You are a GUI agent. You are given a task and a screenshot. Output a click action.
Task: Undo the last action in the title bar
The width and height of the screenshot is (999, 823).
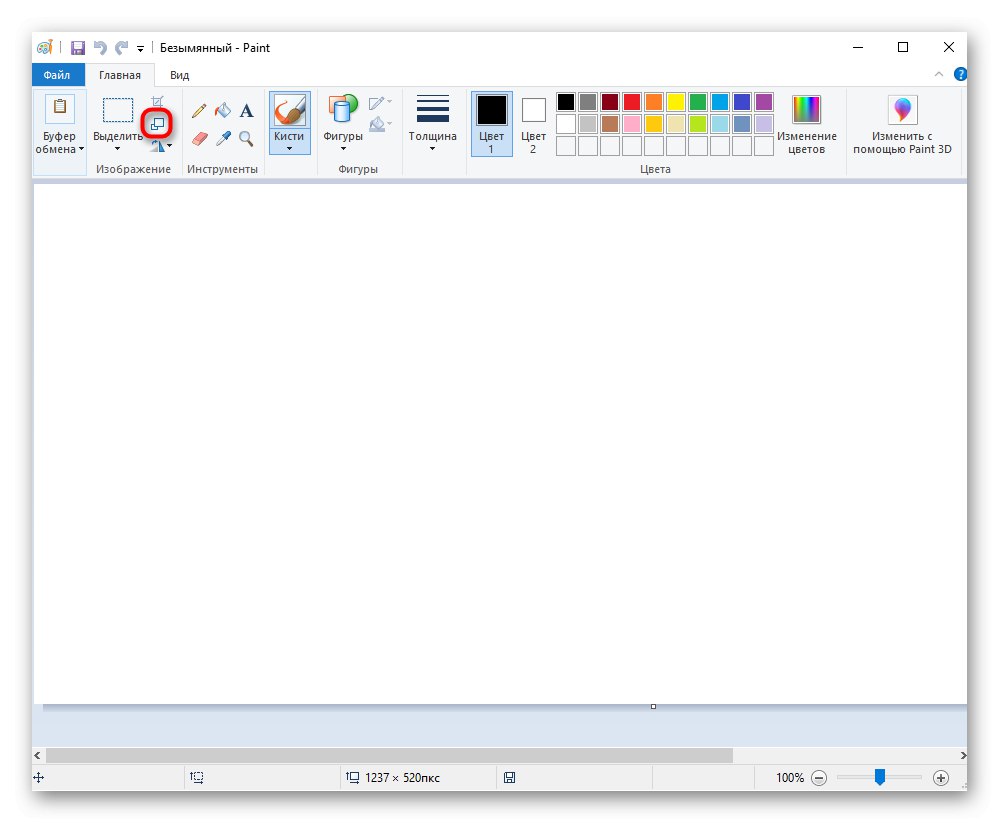pyautogui.click(x=100, y=48)
